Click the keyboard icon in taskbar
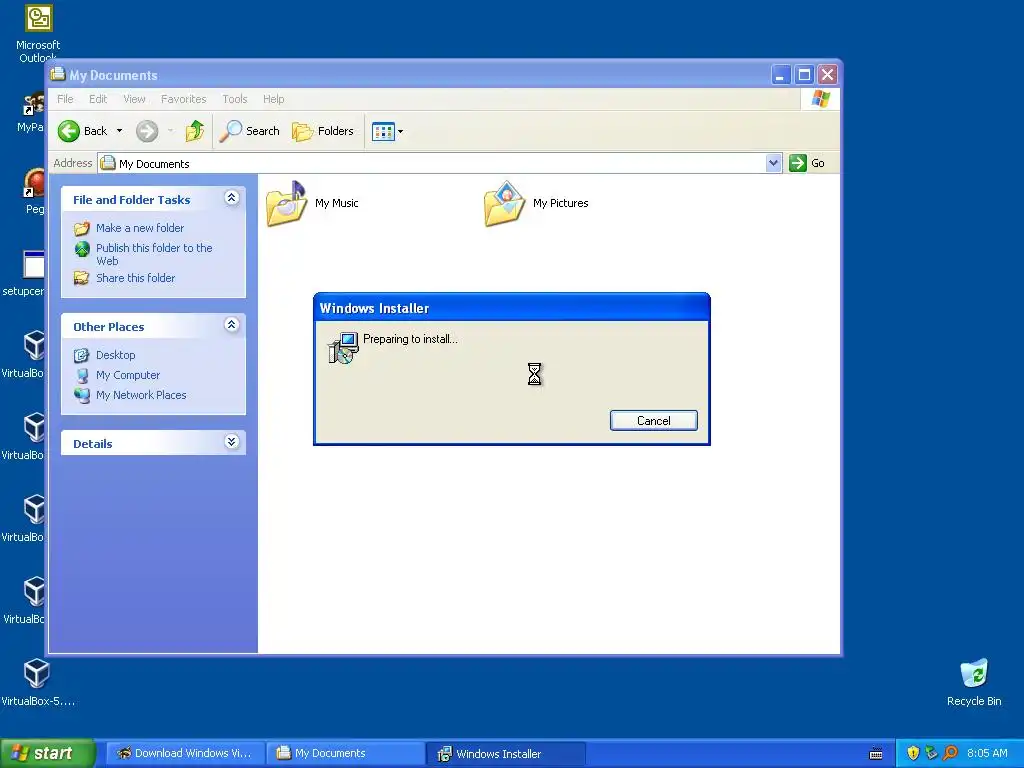 [x=876, y=754]
